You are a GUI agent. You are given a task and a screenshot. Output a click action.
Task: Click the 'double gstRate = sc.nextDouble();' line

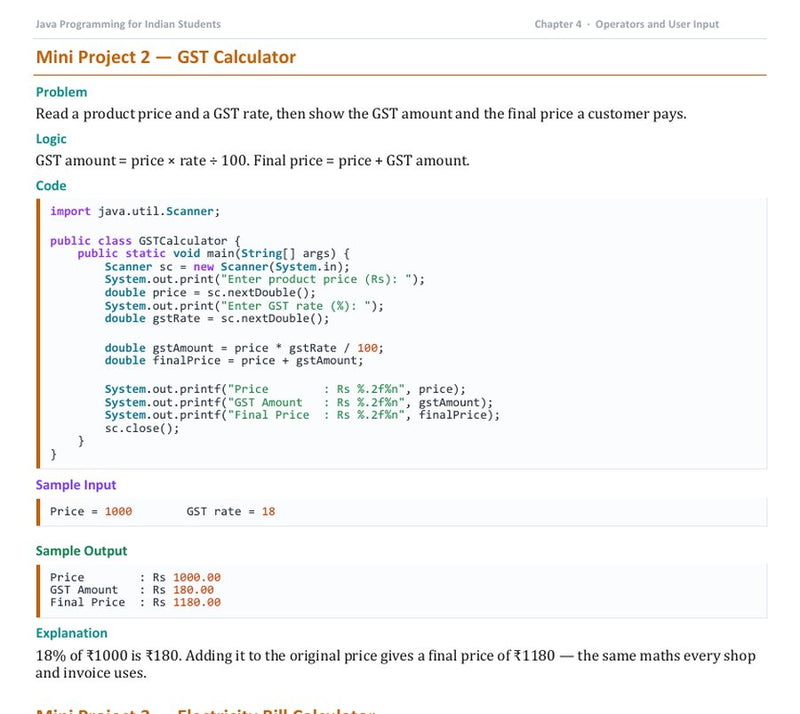point(217,318)
